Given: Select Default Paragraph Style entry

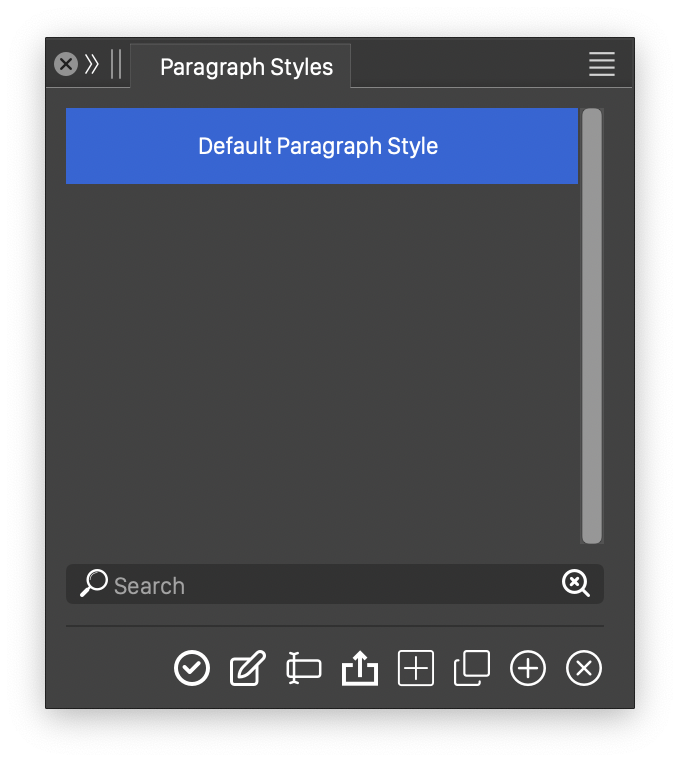Looking at the screenshot, I should click(320, 146).
